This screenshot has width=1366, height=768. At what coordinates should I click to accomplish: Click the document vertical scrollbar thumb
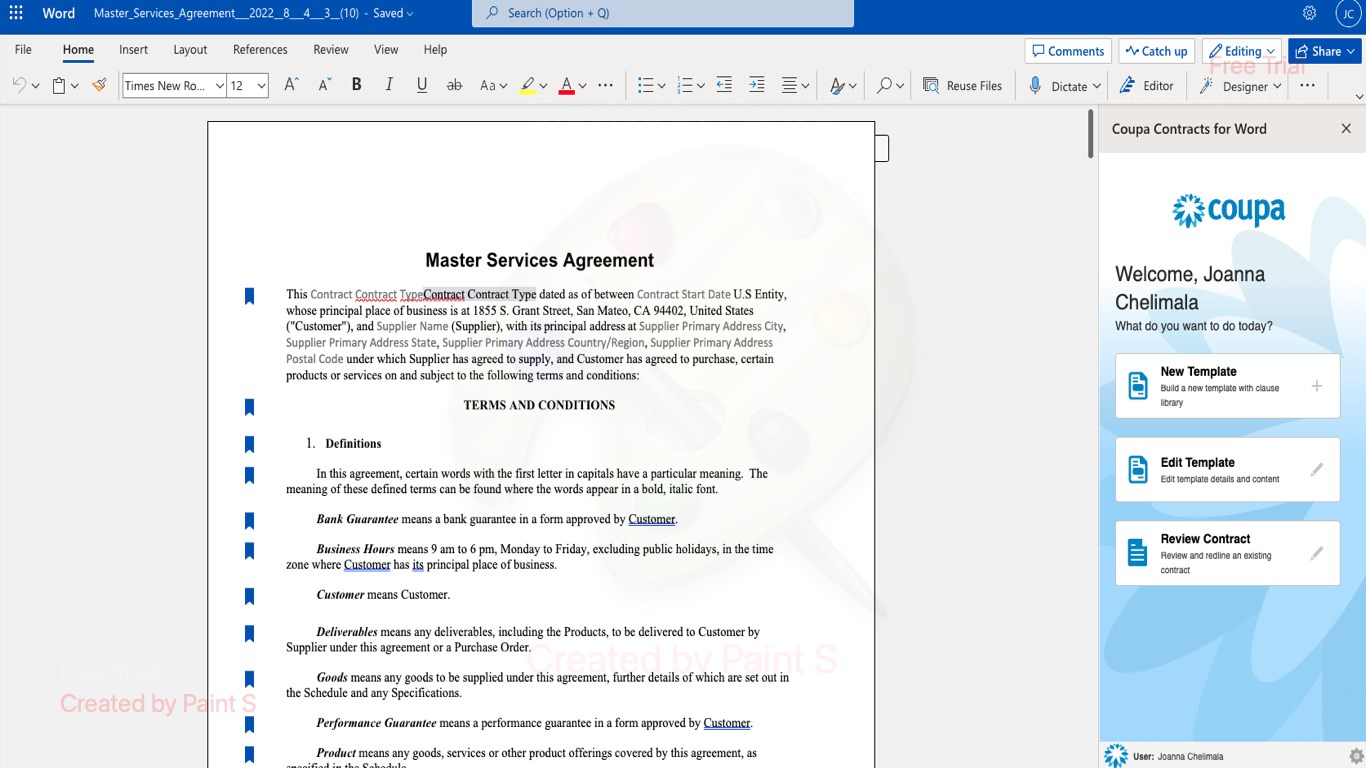point(1091,134)
